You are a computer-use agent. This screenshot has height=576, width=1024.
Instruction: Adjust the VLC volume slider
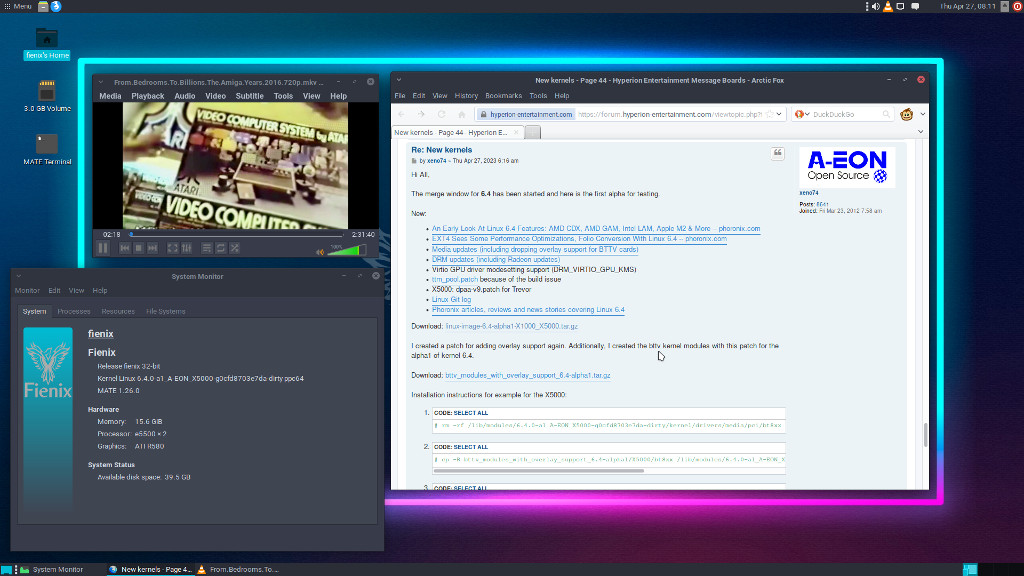[346, 250]
